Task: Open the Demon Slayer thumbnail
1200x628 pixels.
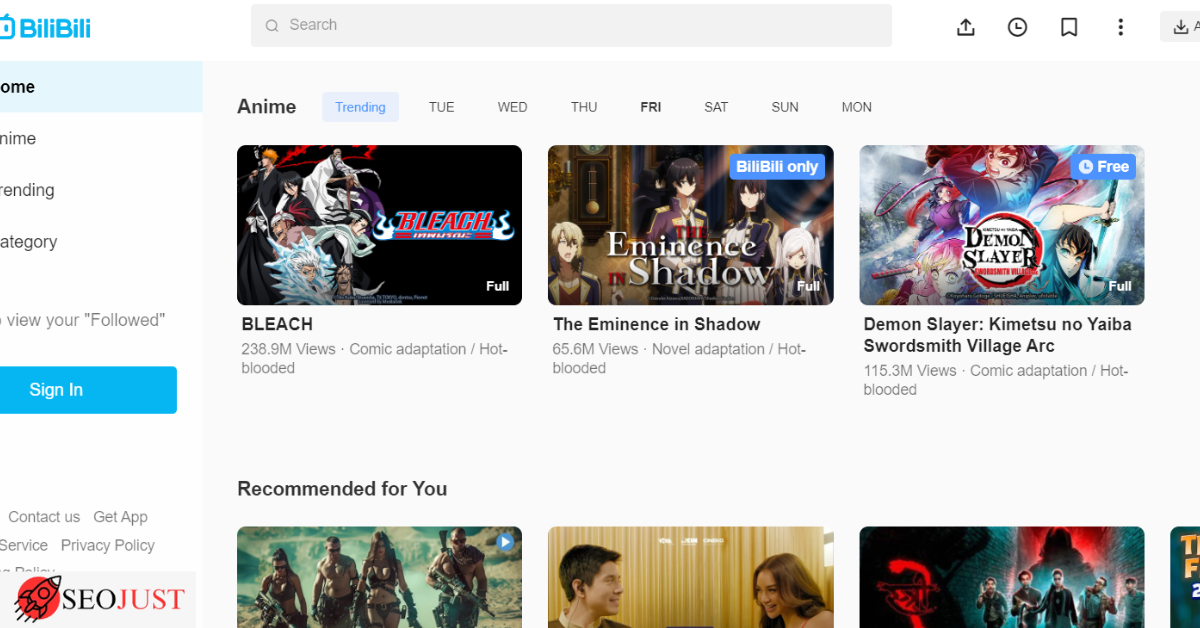Action: 1002,225
